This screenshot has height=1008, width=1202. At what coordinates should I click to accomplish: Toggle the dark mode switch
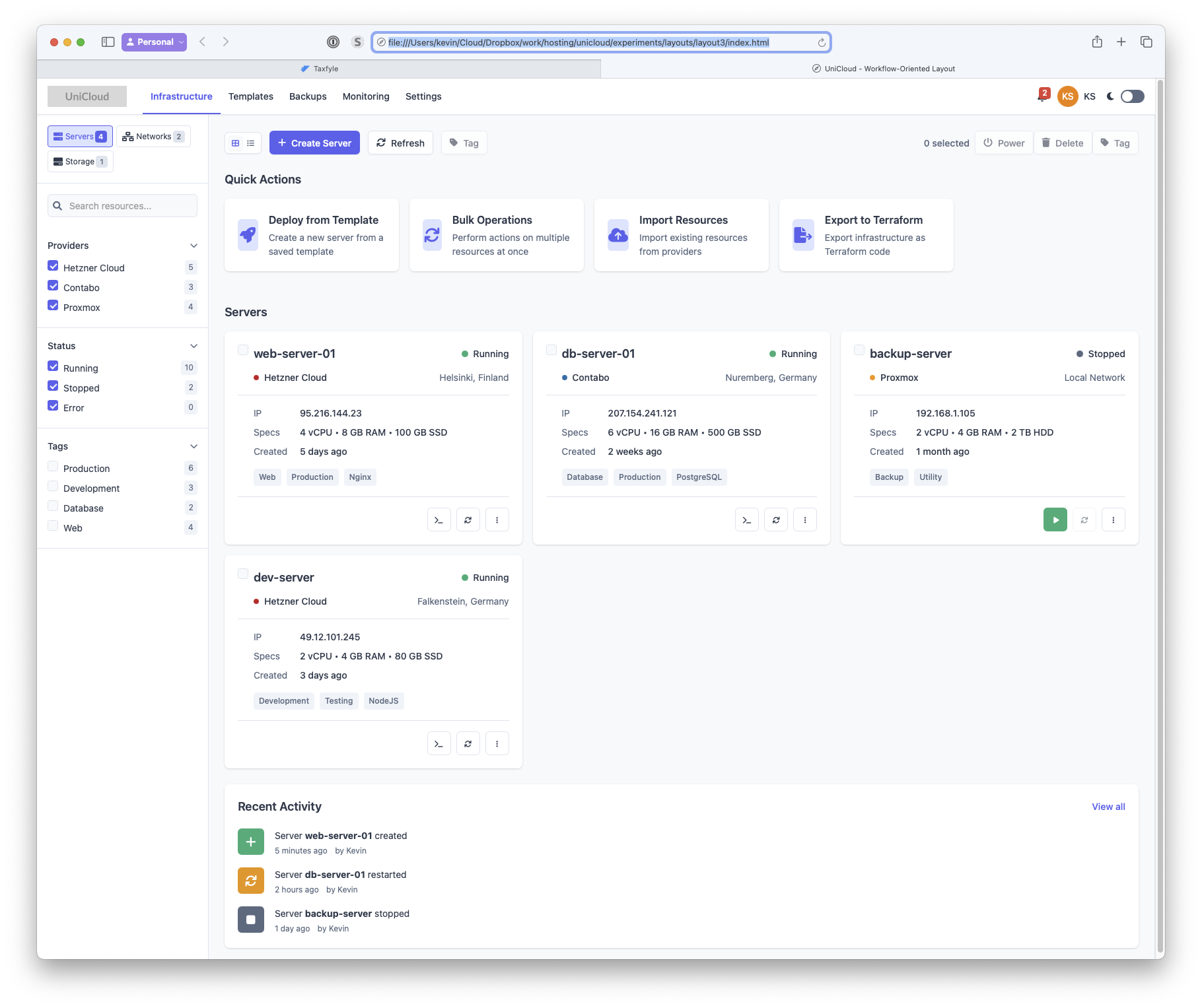[1132, 96]
